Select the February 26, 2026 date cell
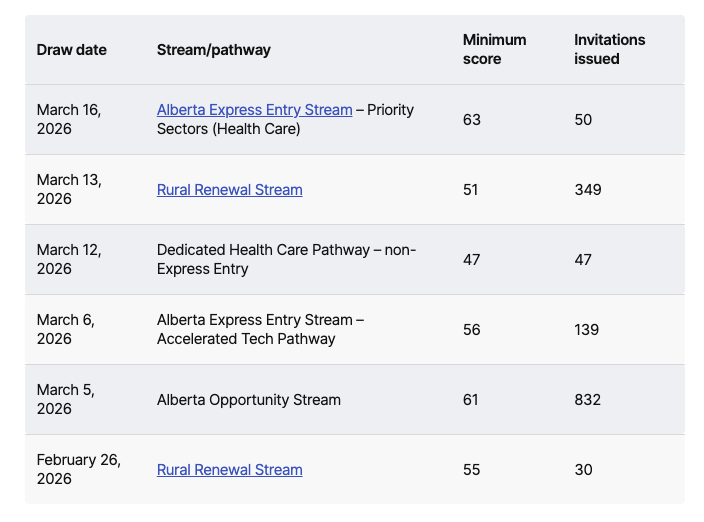This screenshot has height=522, width=704. [x=78, y=469]
